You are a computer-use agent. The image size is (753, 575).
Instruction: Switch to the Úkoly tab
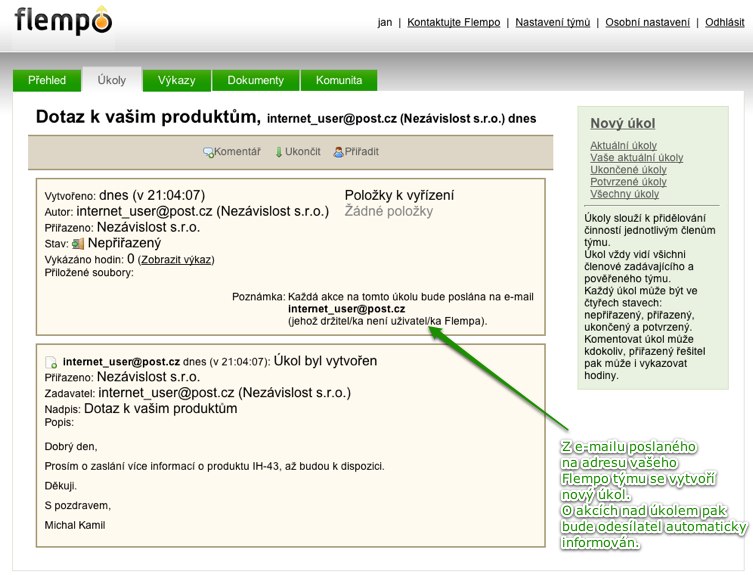[111, 80]
